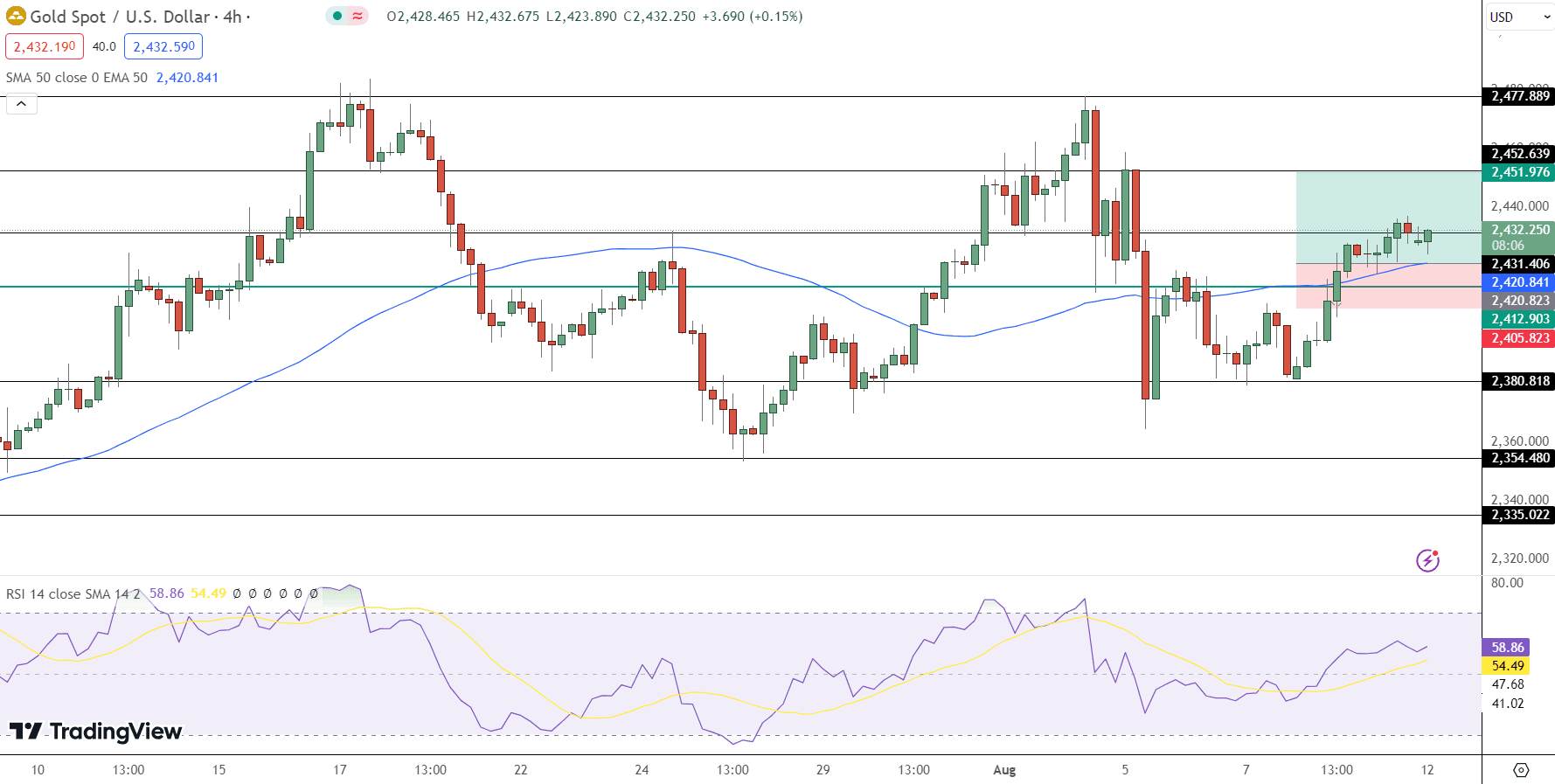Click the current price label 2,432.250

1519,230
